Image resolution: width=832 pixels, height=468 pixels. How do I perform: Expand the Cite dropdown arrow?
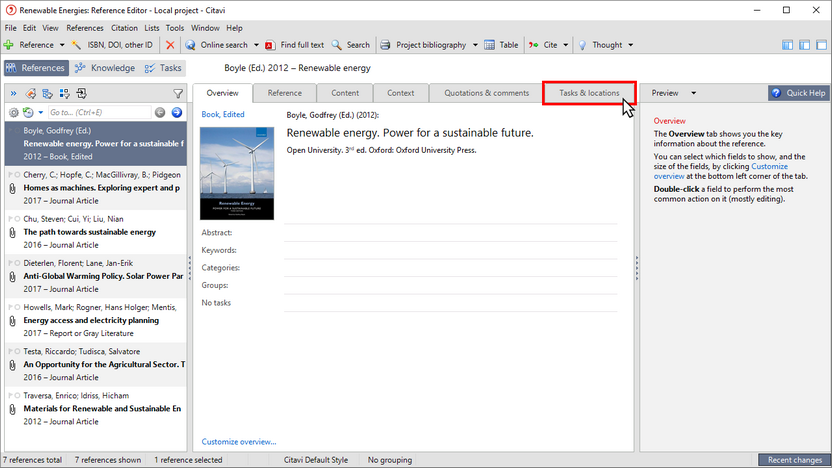(566, 45)
